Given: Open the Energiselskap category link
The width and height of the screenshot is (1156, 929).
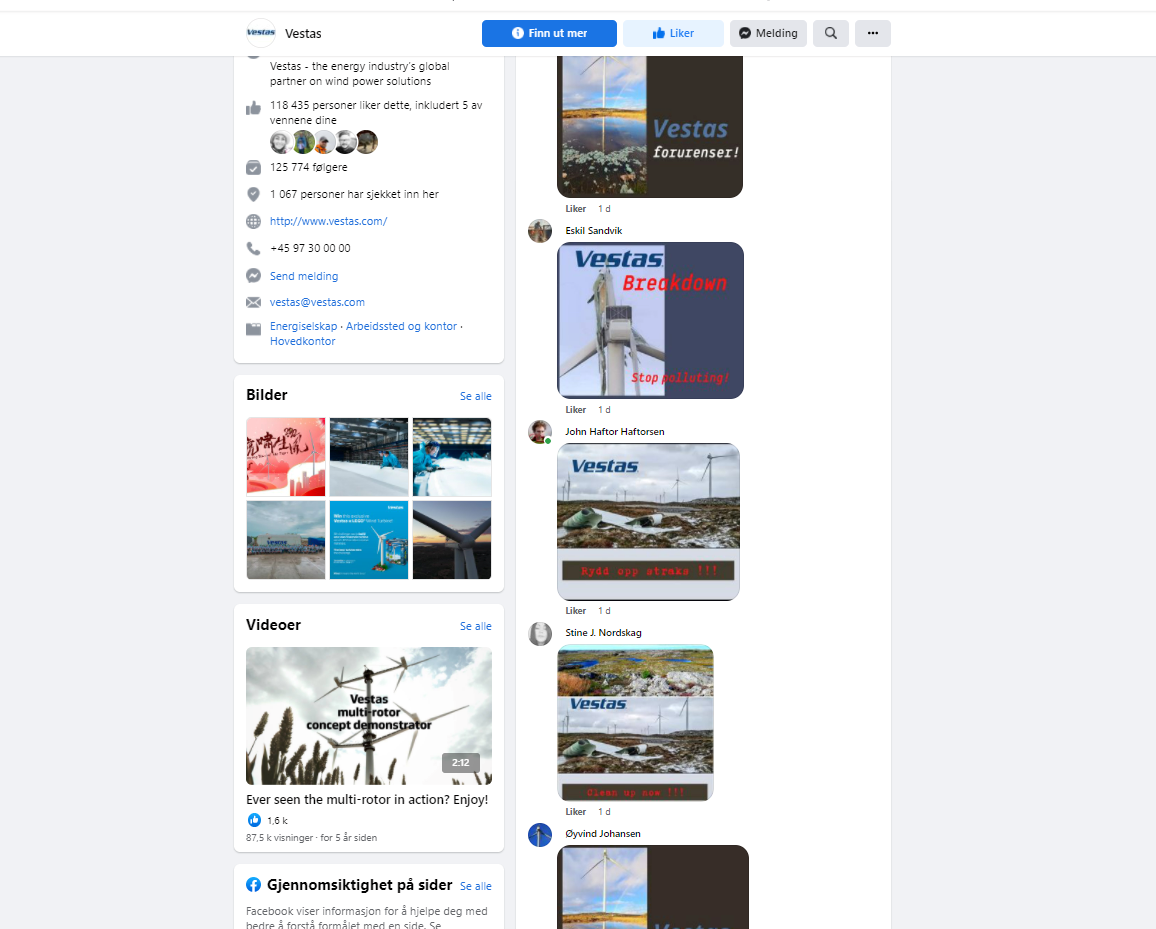Looking at the screenshot, I should click(303, 326).
